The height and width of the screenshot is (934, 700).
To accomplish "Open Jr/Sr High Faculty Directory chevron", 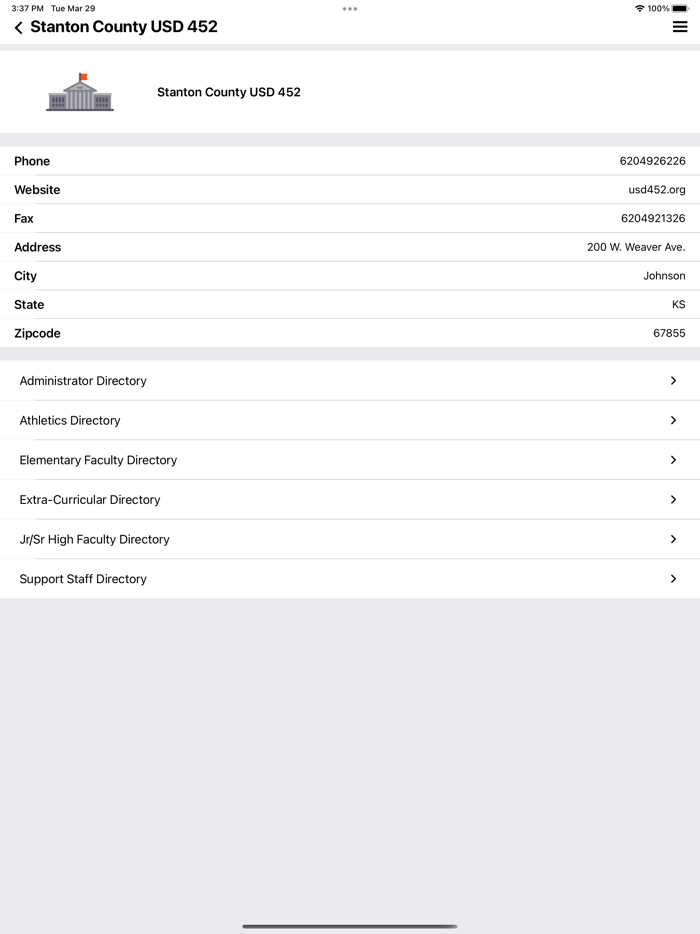I will point(673,539).
